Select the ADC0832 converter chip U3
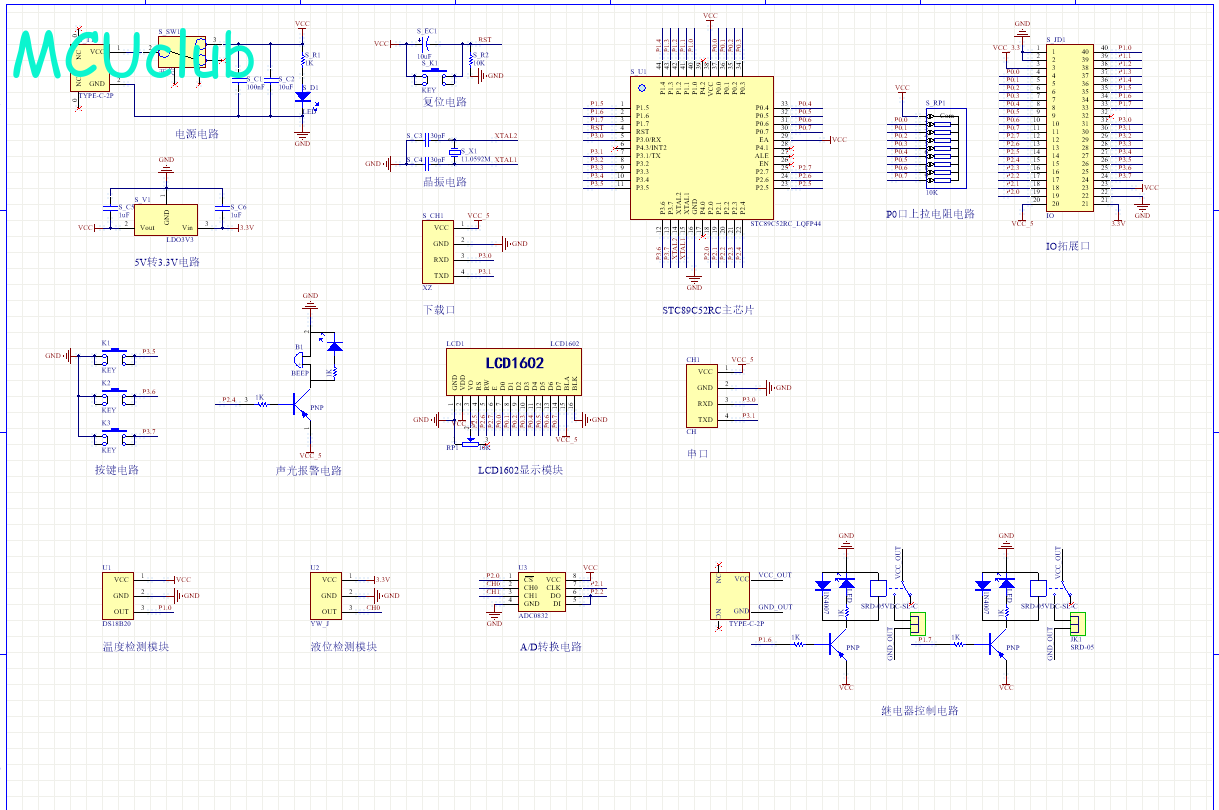This screenshot has width=1219, height=810. (541, 591)
